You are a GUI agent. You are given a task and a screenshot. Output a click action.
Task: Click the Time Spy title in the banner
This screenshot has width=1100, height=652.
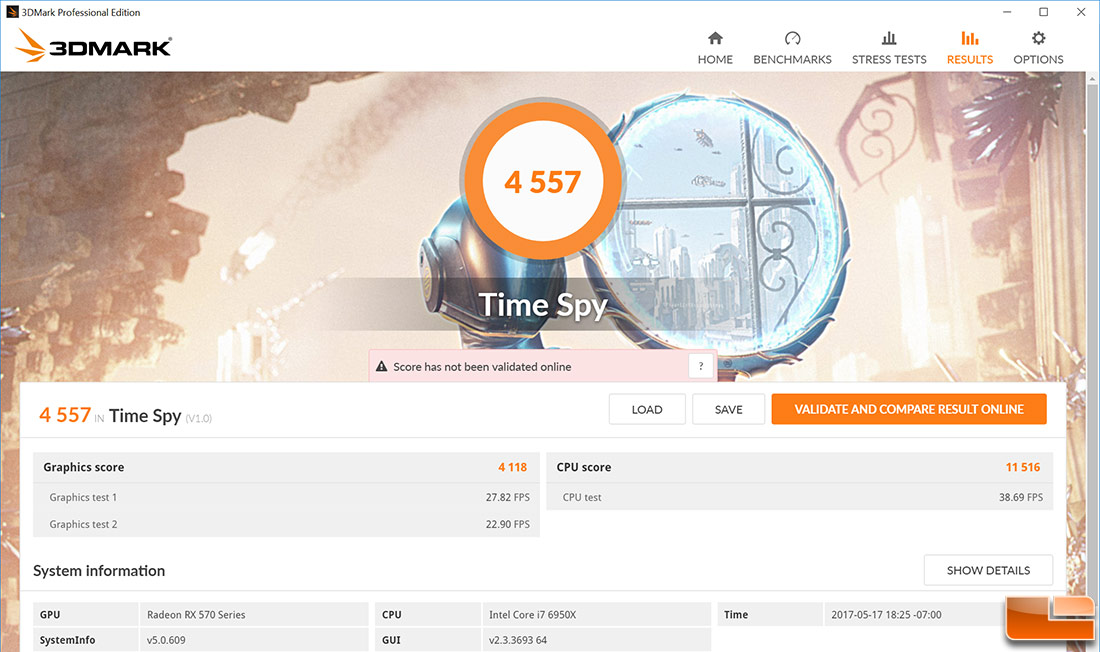click(x=542, y=305)
